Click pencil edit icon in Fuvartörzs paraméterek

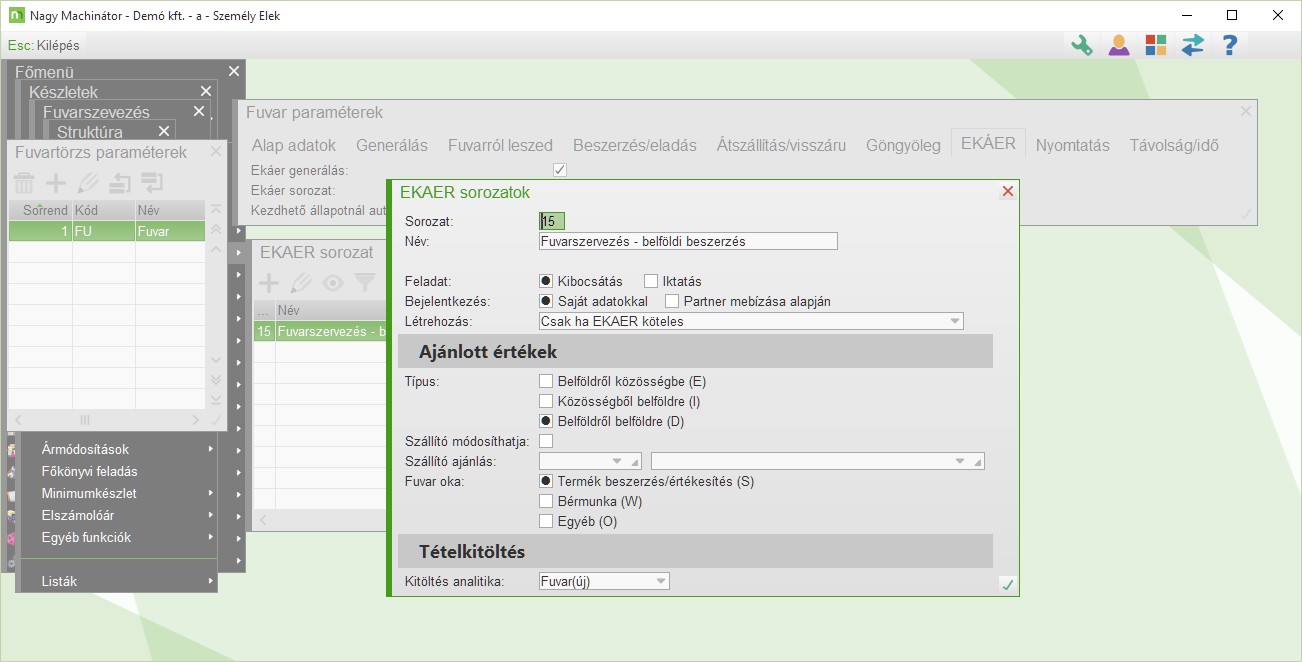pos(89,183)
